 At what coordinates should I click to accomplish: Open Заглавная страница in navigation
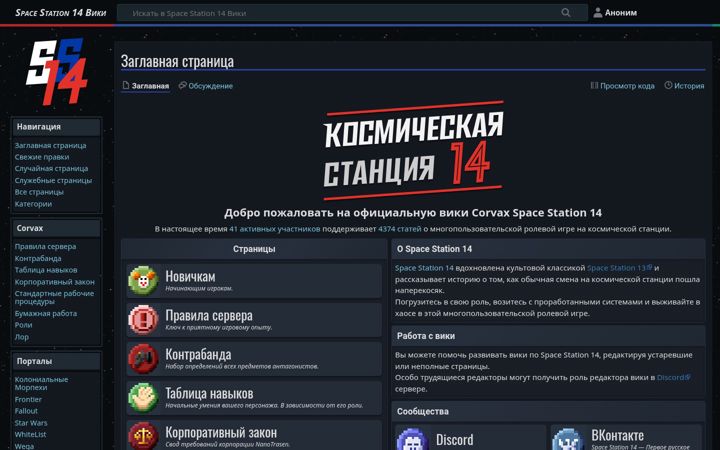tap(51, 145)
